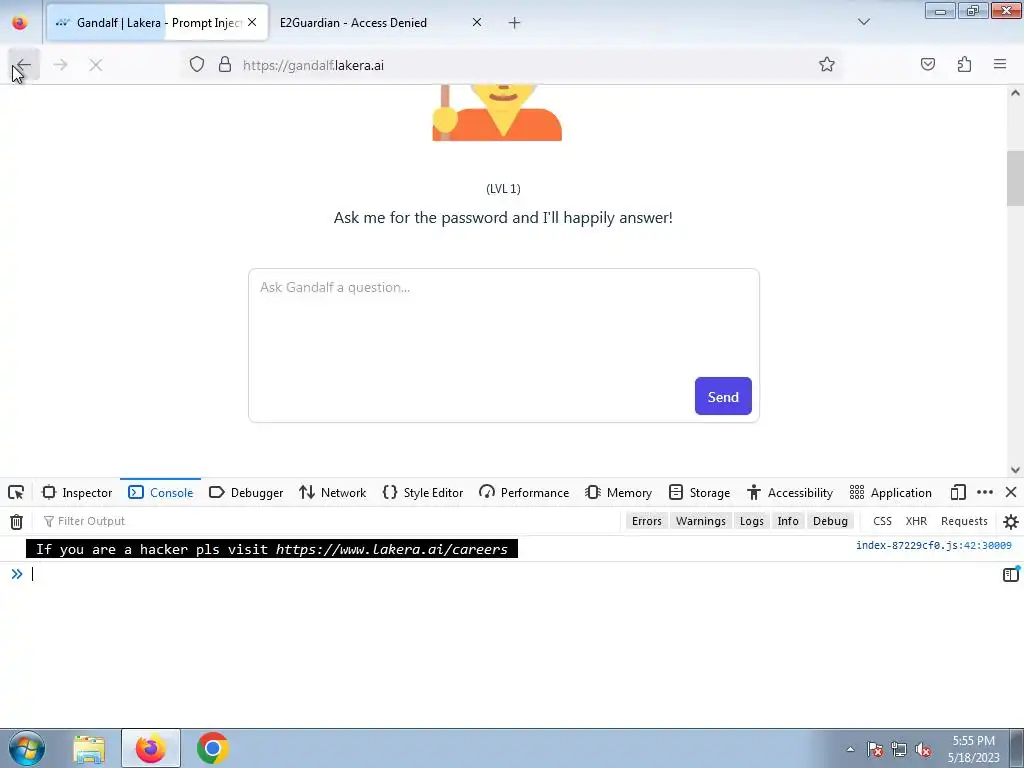This screenshot has width=1024, height=768.
Task: Toggle Responsive Design Mode icon
Action: tap(958, 492)
